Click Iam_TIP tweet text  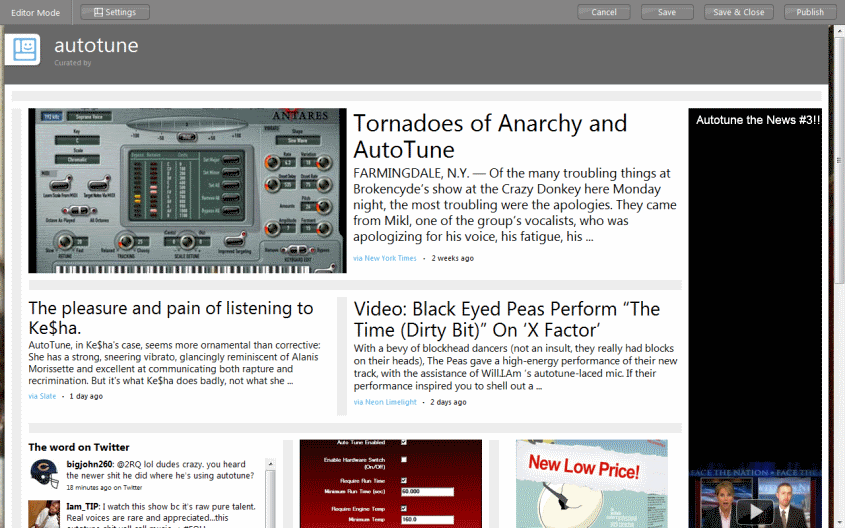tap(162, 515)
